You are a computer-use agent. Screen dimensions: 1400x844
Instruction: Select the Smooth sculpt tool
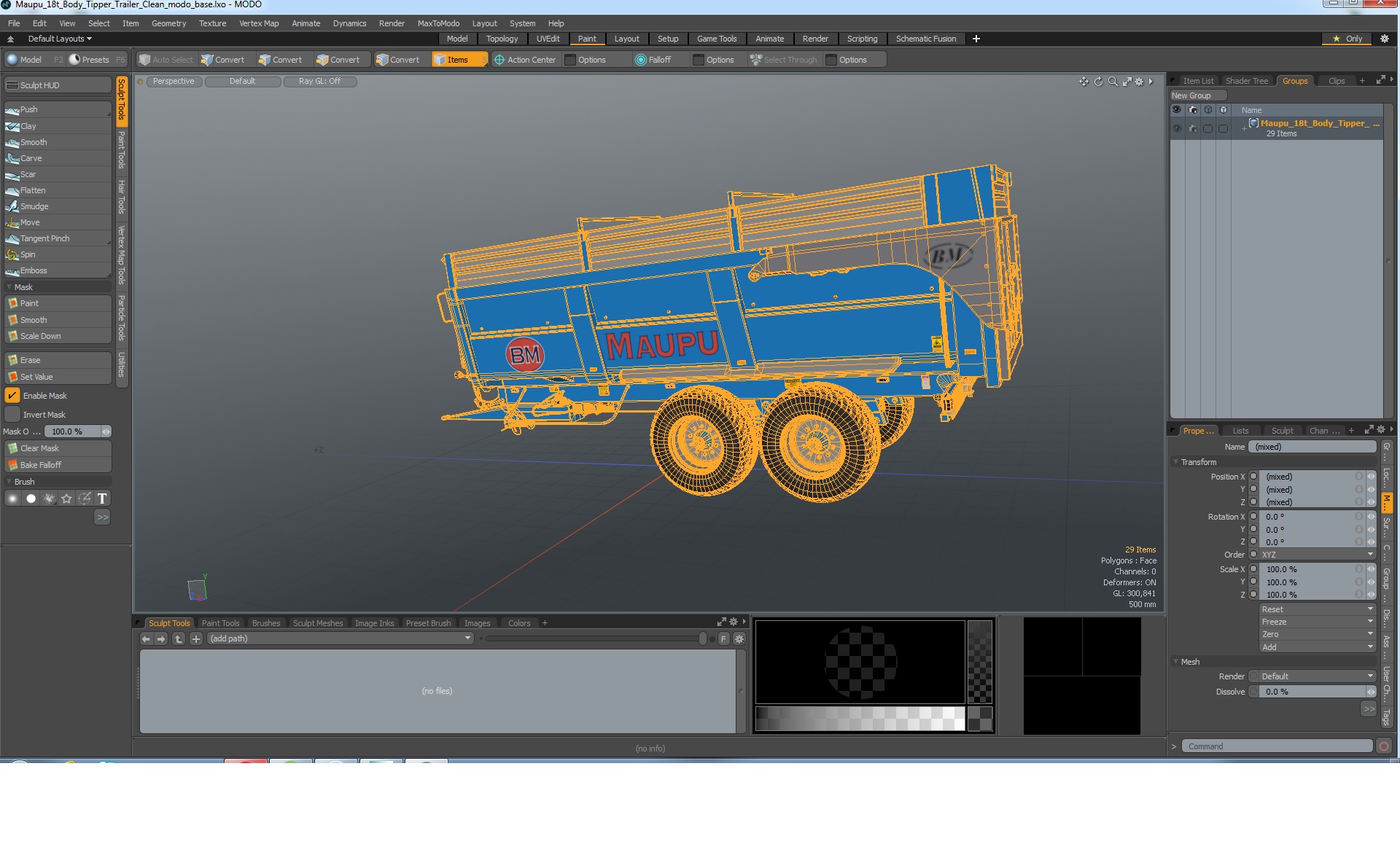(x=58, y=142)
